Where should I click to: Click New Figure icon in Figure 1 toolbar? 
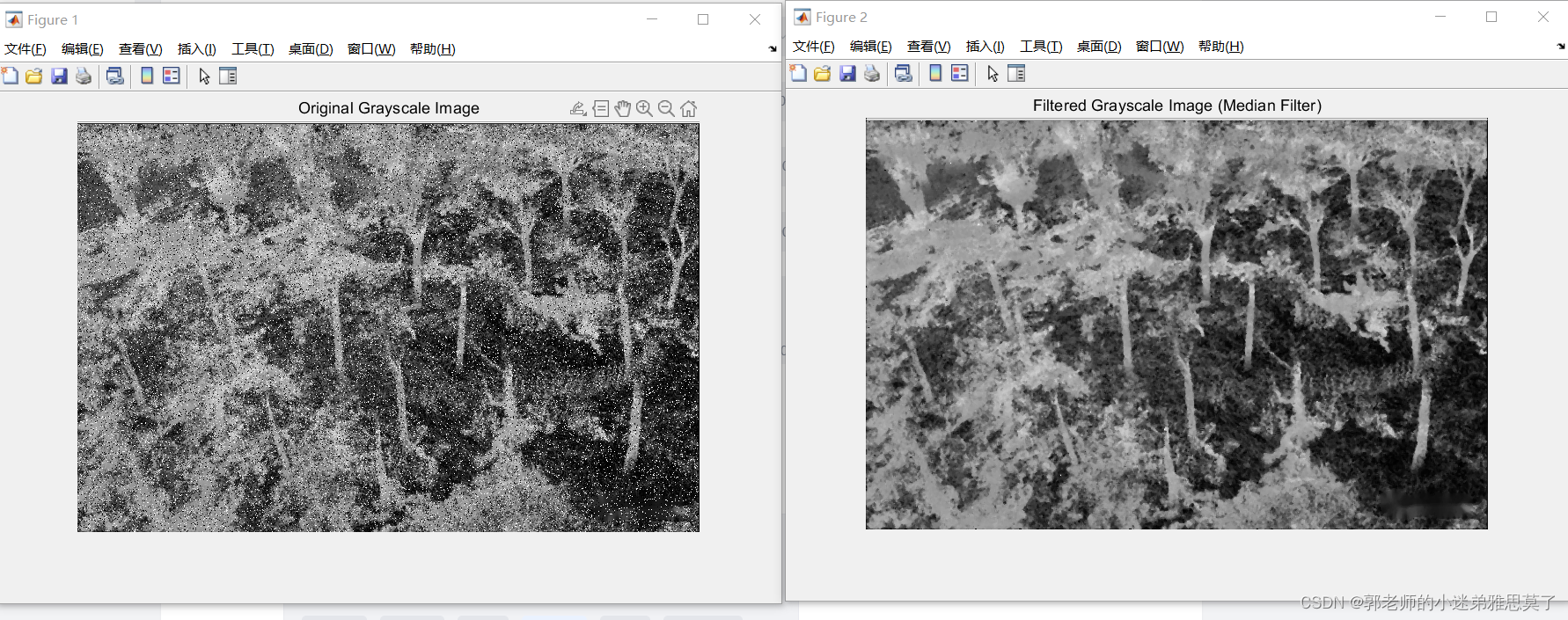(10, 76)
